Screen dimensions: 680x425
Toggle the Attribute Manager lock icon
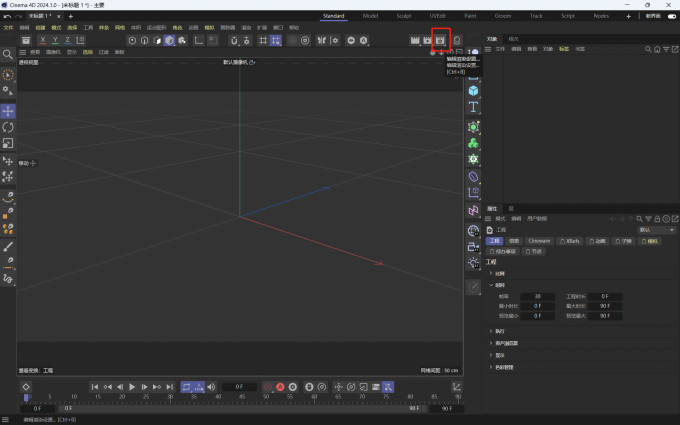point(657,219)
